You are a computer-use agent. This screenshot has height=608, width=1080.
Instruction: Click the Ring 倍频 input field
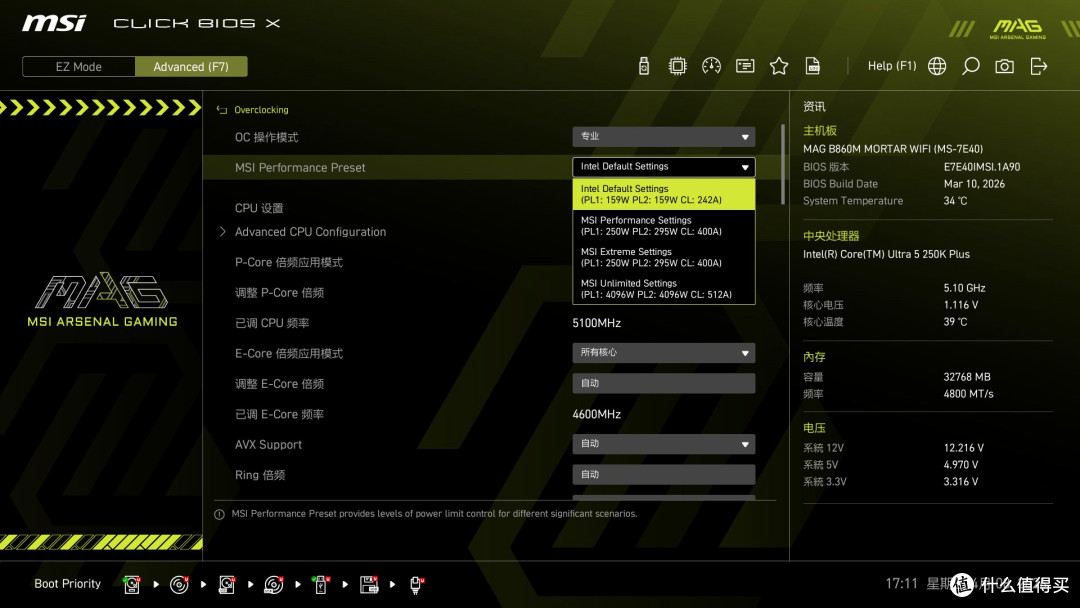663,474
